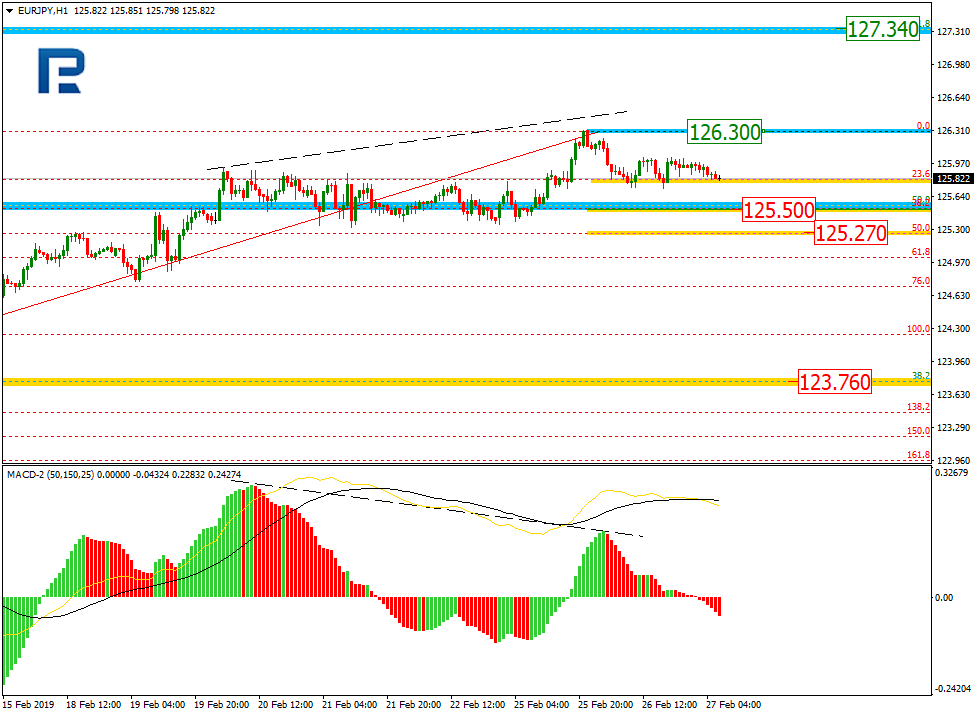
Task: Open the EURJPY,H1 chart dropdown arrow
Action: 9,11
